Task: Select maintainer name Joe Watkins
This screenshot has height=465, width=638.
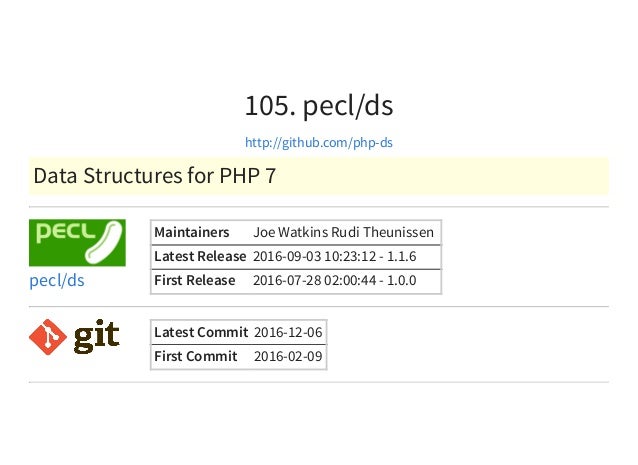Action: click(x=291, y=232)
